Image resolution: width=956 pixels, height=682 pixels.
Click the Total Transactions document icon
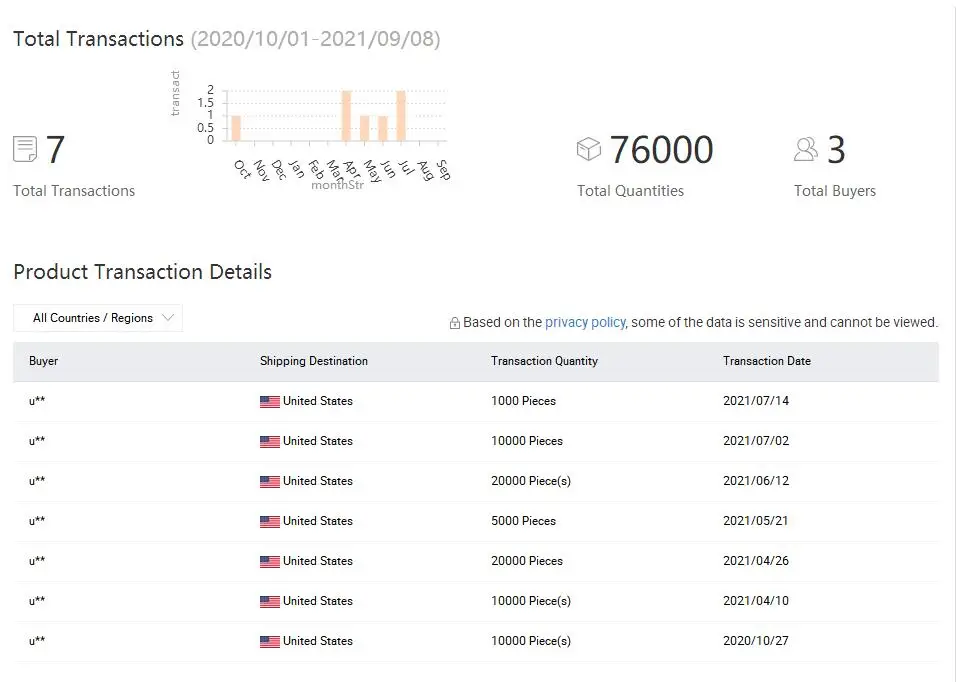pos(25,150)
